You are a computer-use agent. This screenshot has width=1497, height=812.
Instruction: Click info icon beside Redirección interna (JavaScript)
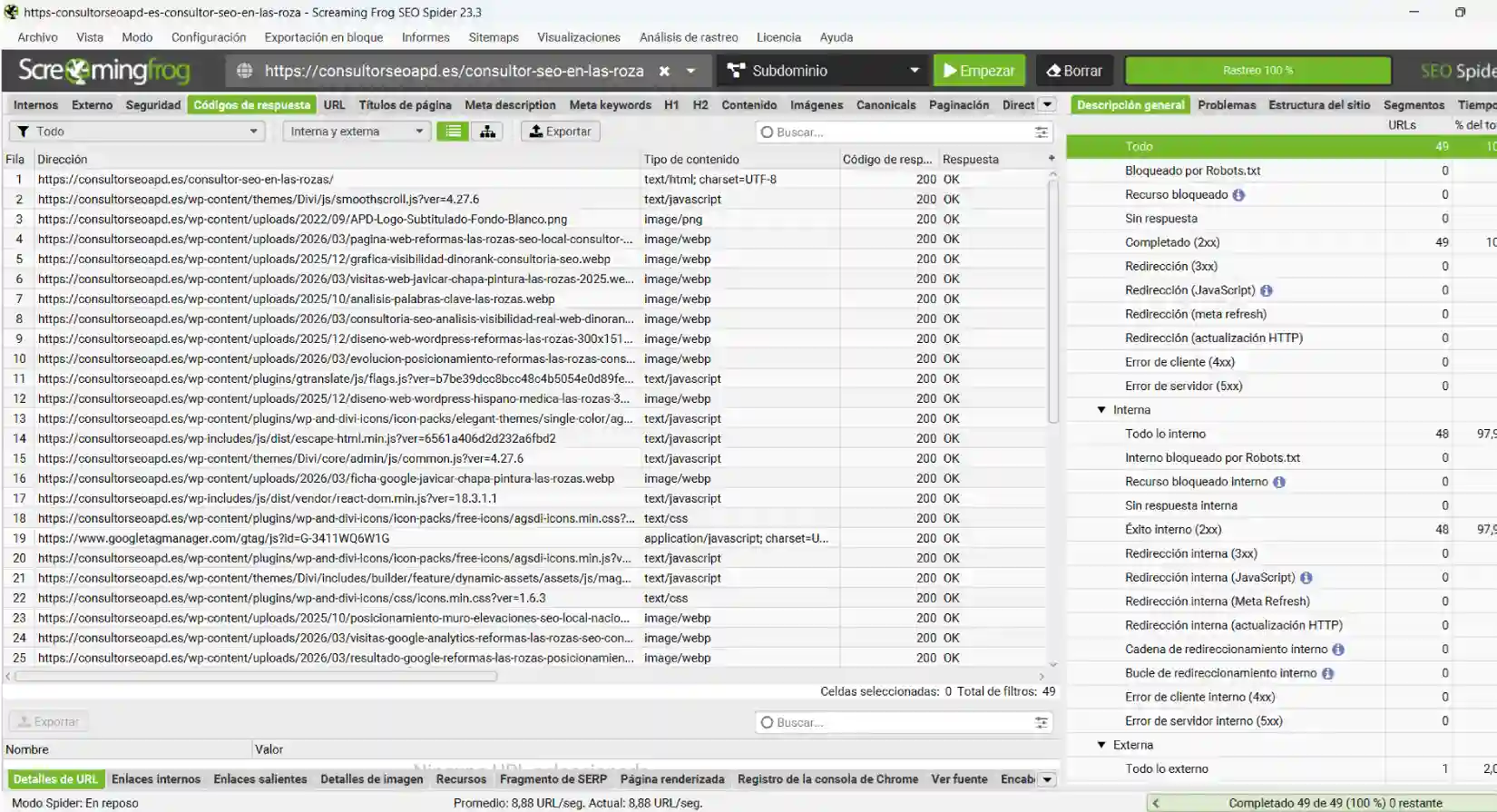pyautogui.click(x=1306, y=578)
